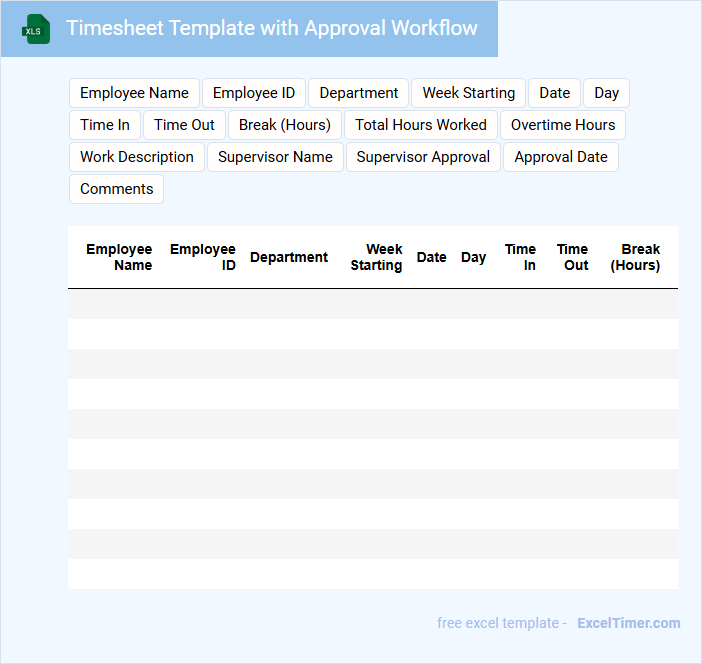
Task: Click the Day column header
Action: [x=473, y=257]
